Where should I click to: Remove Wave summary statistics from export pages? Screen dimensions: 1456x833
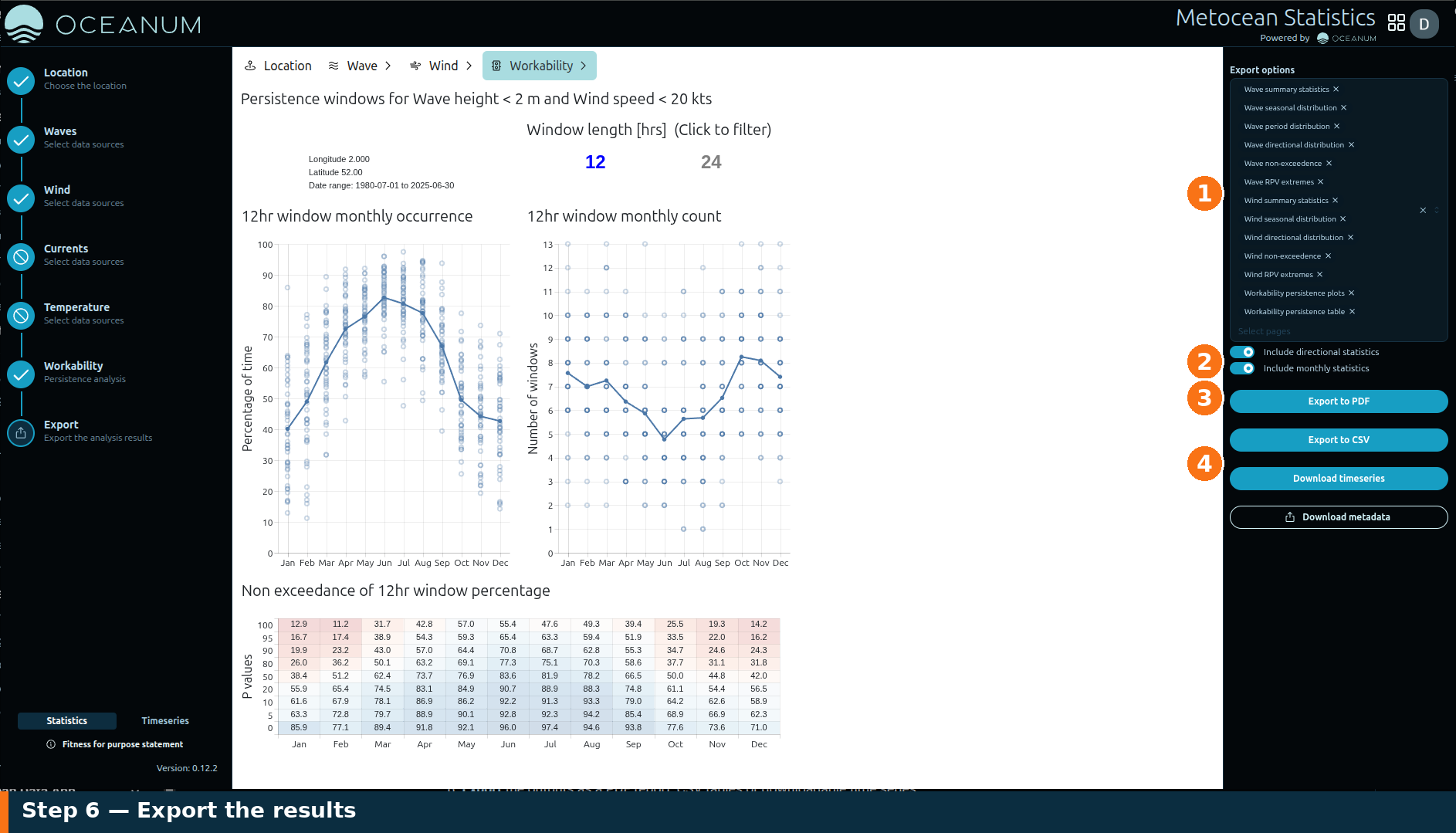pyautogui.click(x=1336, y=90)
